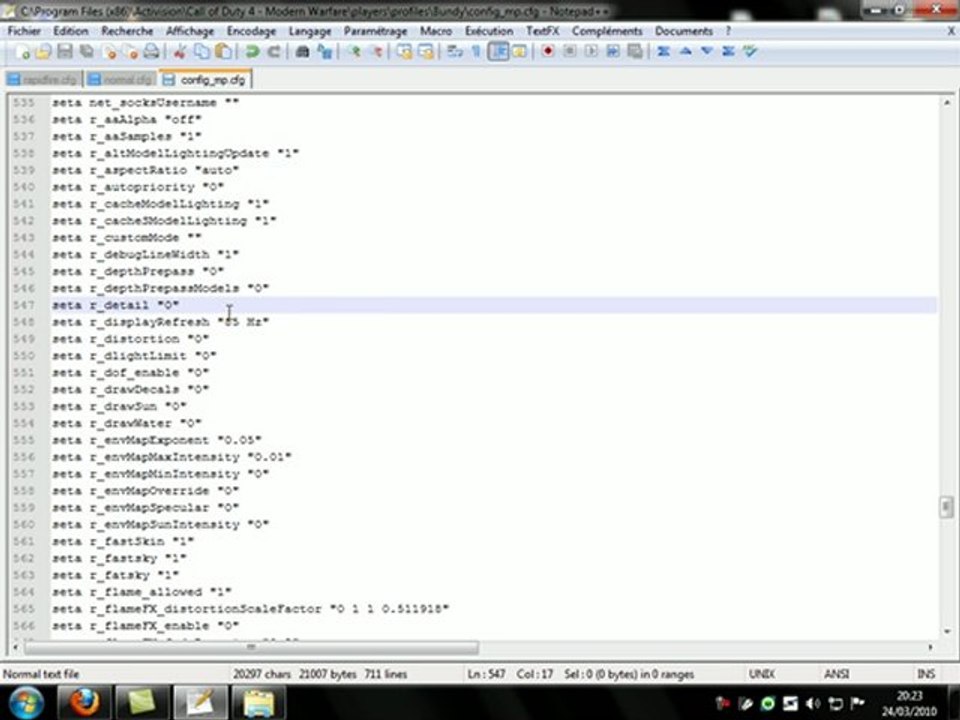Click the ANSI encoding status field
The image size is (960, 720).
click(x=836, y=673)
